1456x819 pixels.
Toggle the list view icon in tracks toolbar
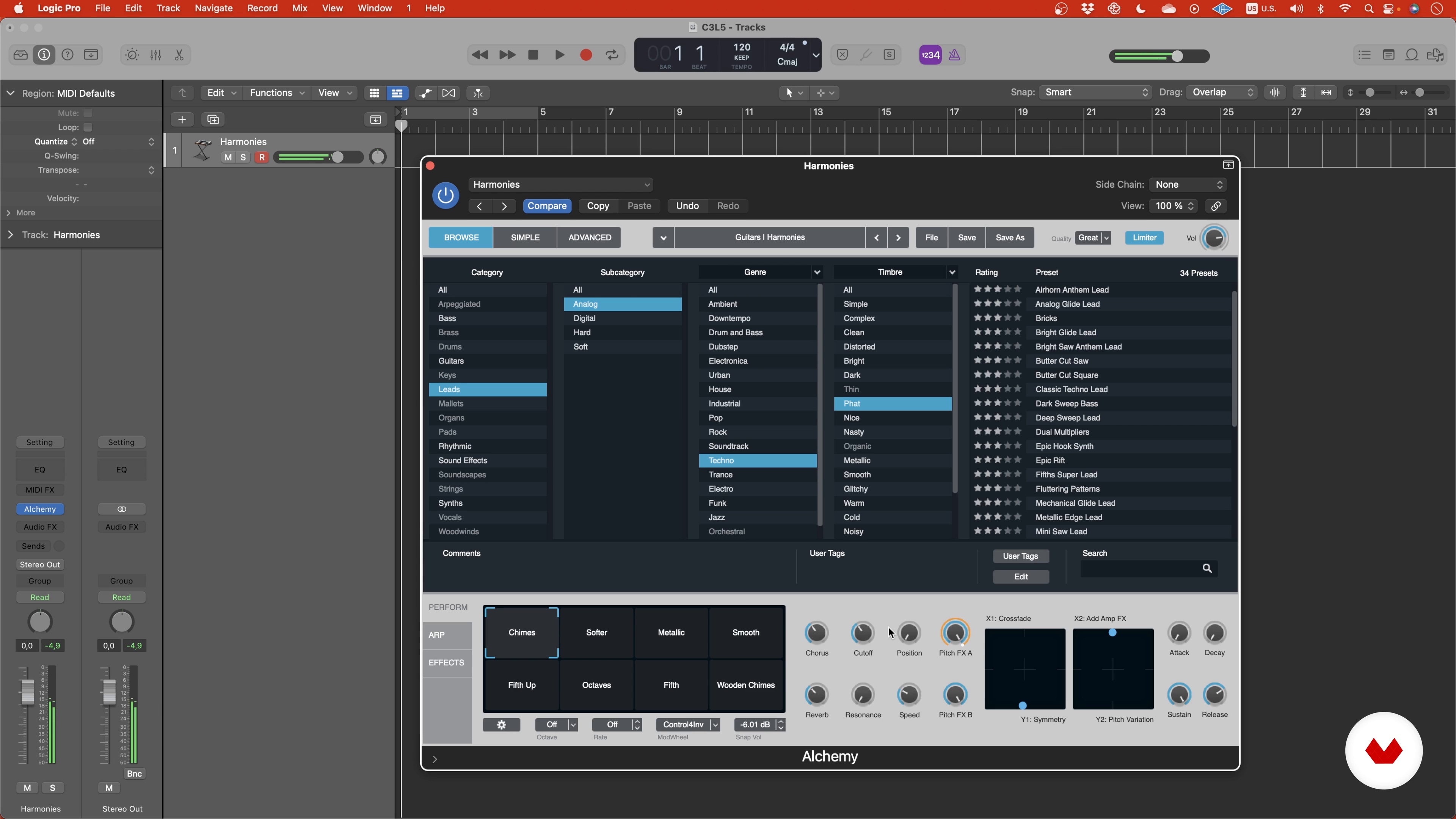pyautogui.click(x=397, y=93)
